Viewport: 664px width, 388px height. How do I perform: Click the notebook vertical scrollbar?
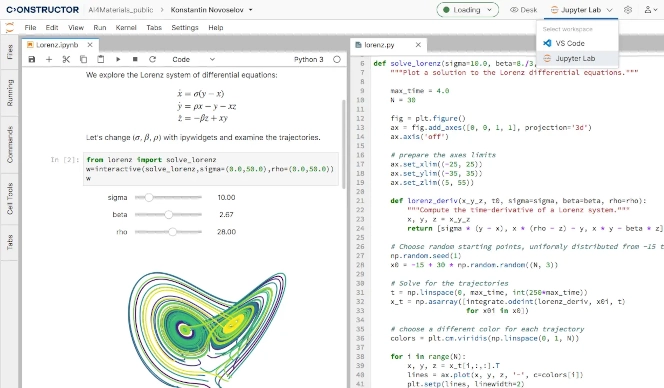pos(343,144)
